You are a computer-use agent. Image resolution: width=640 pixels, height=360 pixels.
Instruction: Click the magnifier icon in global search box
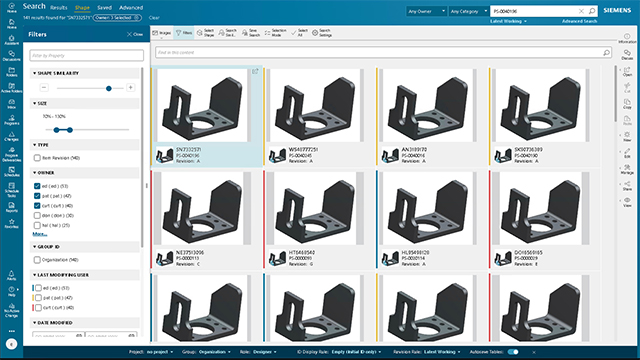pos(592,11)
